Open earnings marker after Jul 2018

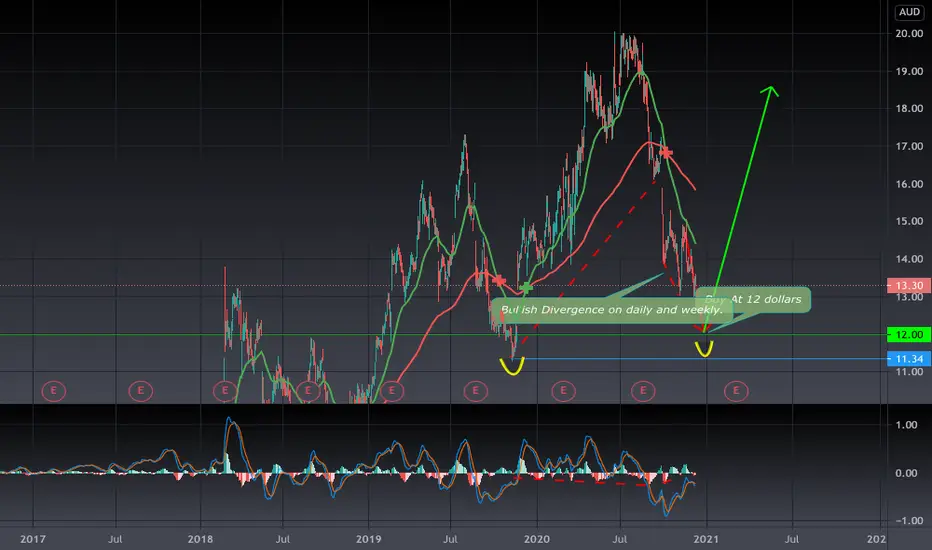coord(308,391)
